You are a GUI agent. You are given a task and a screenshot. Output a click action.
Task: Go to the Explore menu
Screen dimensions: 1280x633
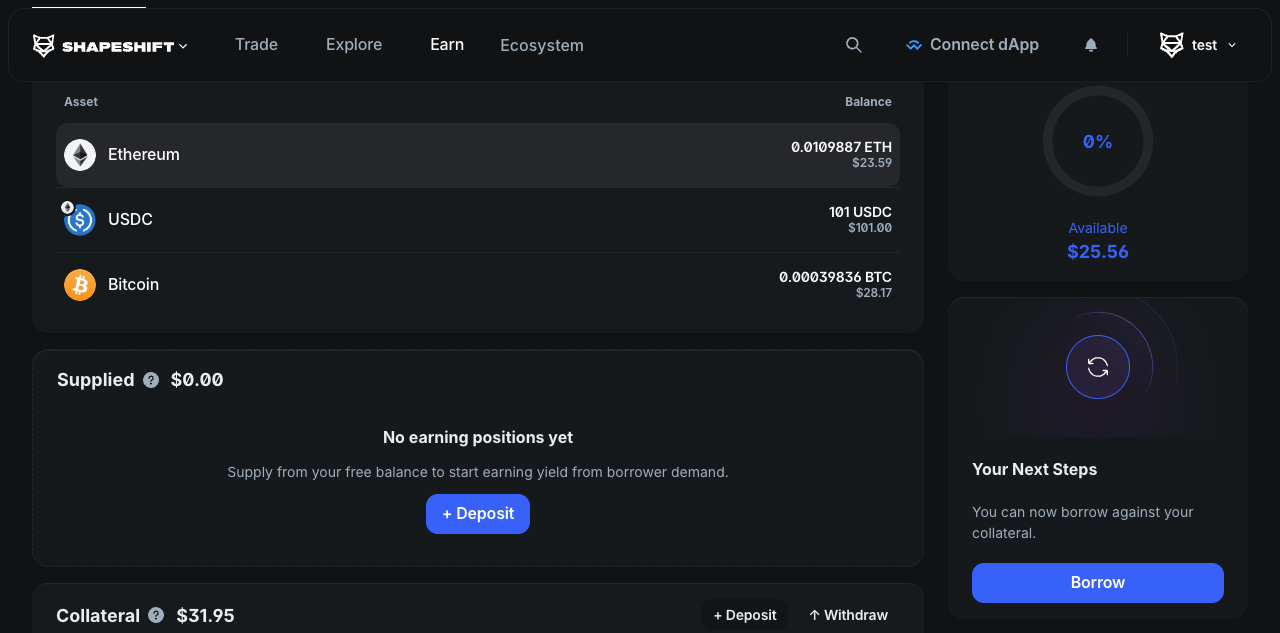point(354,45)
